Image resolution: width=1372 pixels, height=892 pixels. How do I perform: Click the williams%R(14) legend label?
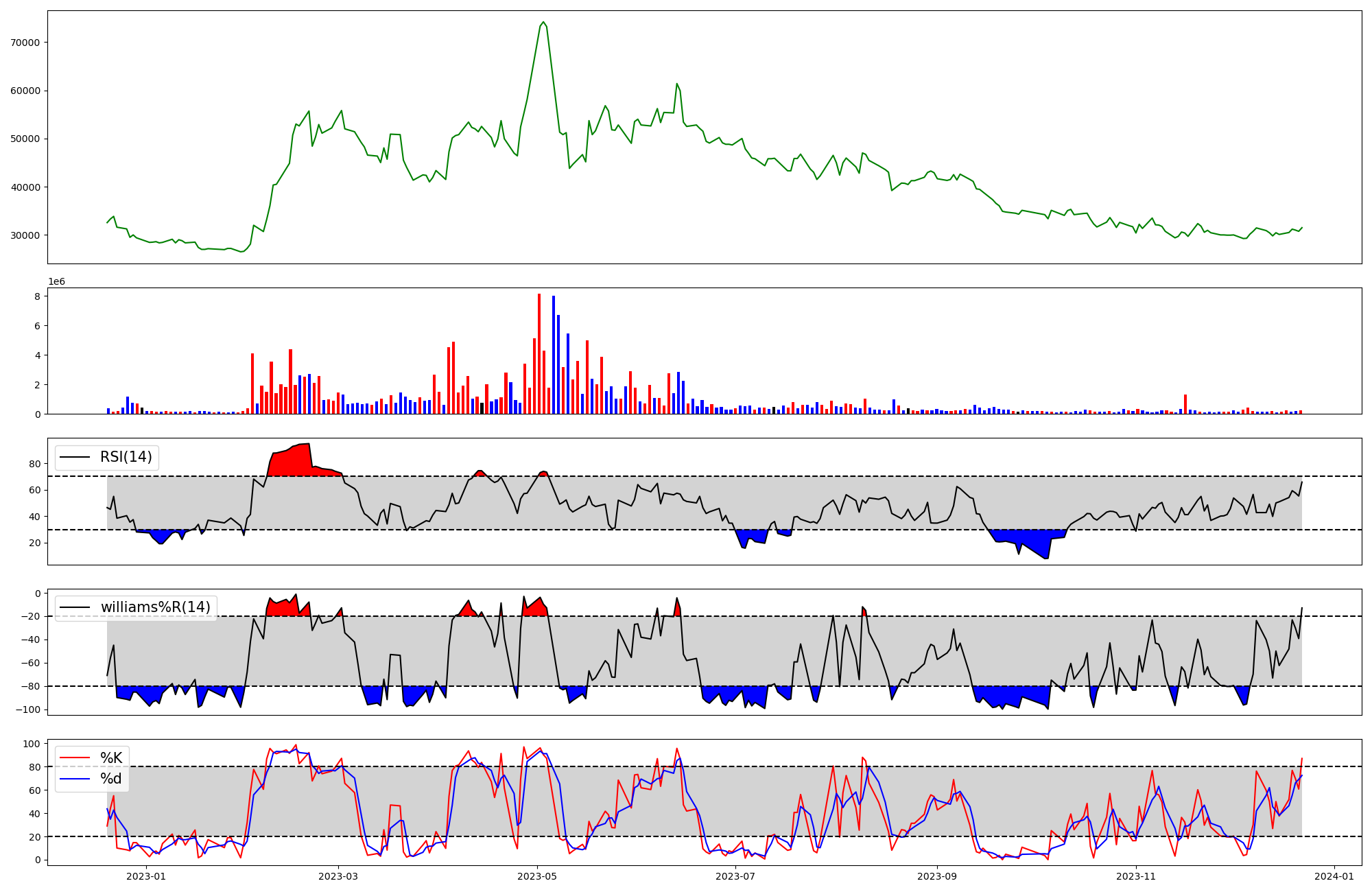pos(155,607)
